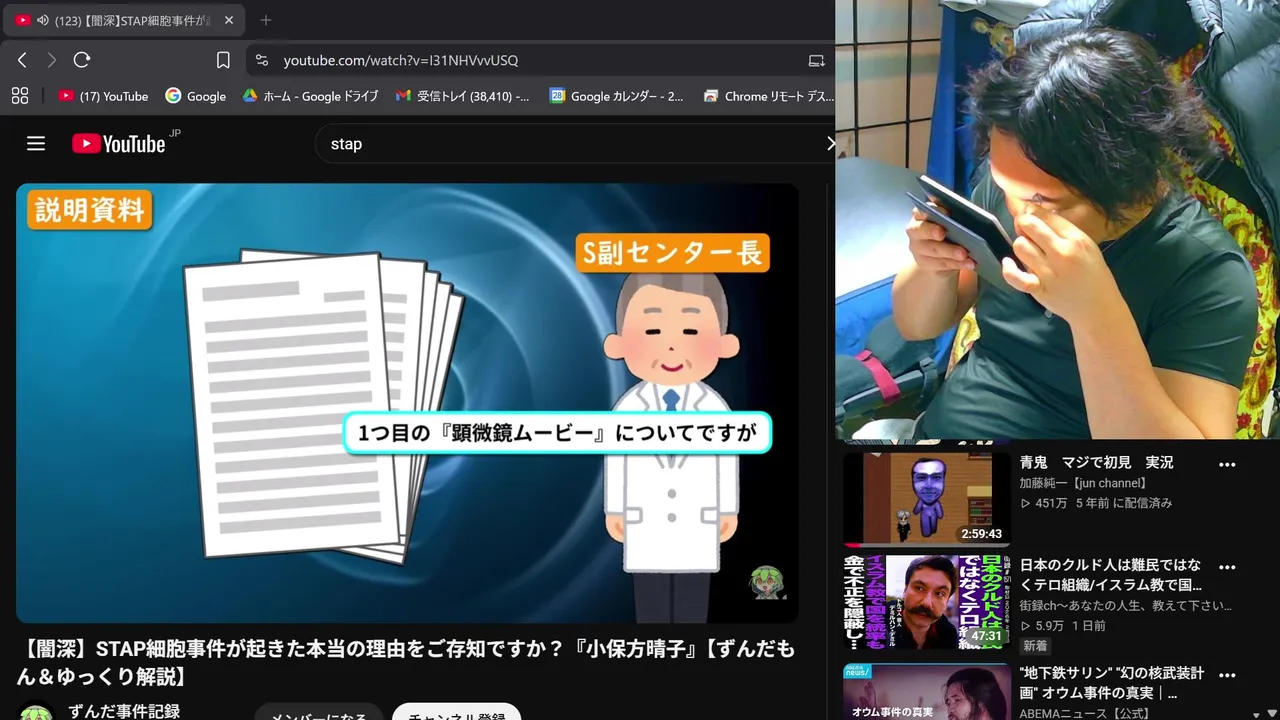Viewport: 1280px width, 720px height.
Task: Click the address bar URL youtube.com/watch
Action: coord(400,60)
